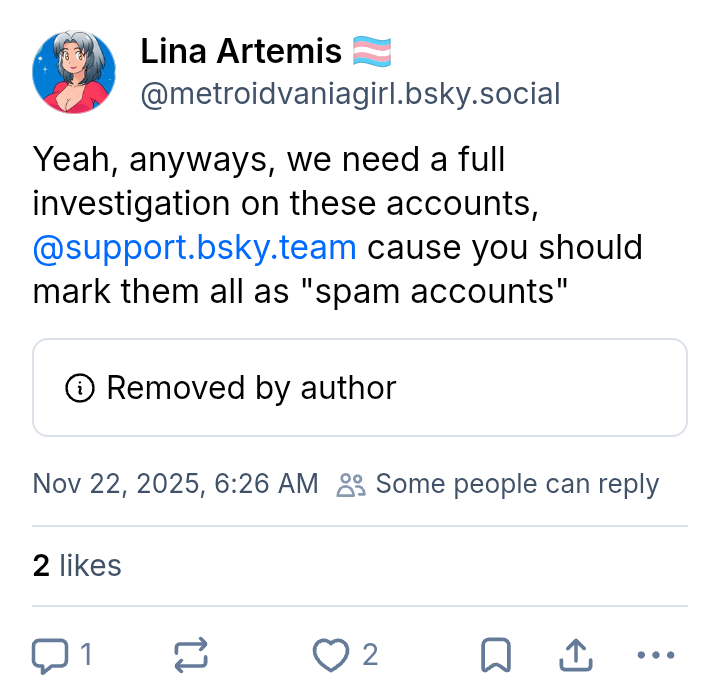Open the three-dot more options menu
Viewport: 720px width, 686px height.
pyautogui.click(x=656, y=655)
